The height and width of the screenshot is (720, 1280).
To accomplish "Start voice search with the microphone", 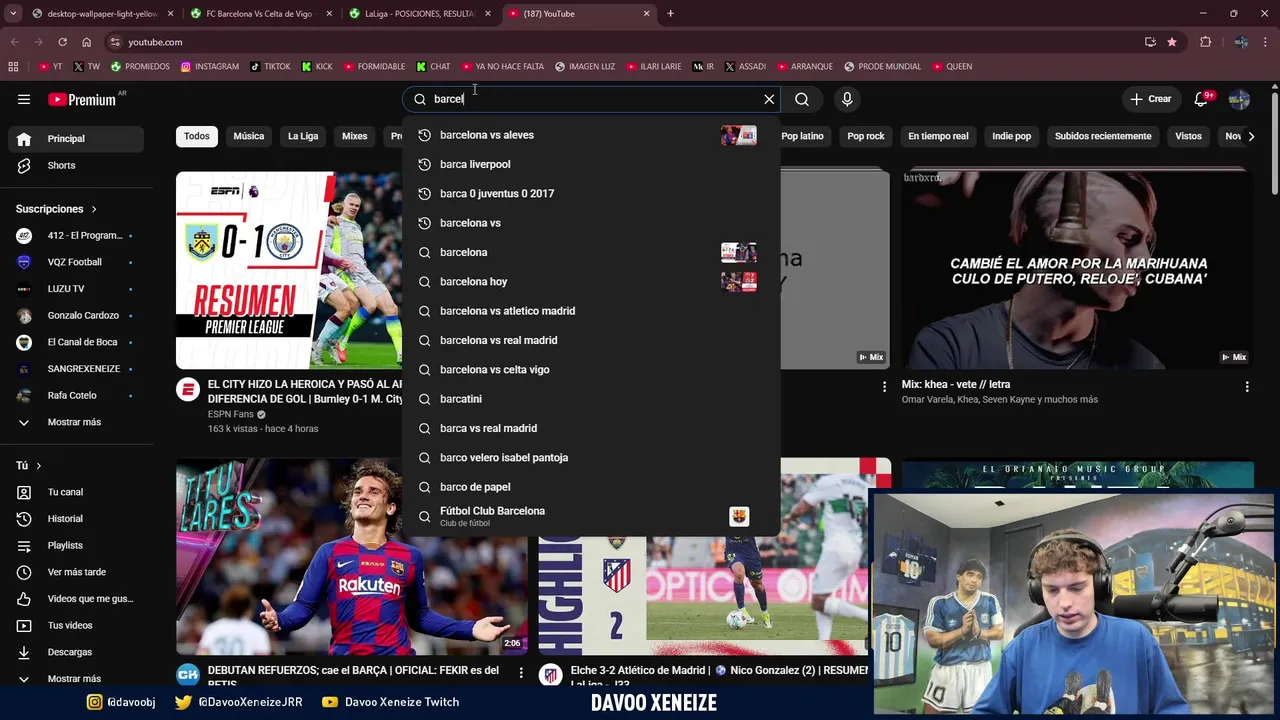I will (847, 99).
